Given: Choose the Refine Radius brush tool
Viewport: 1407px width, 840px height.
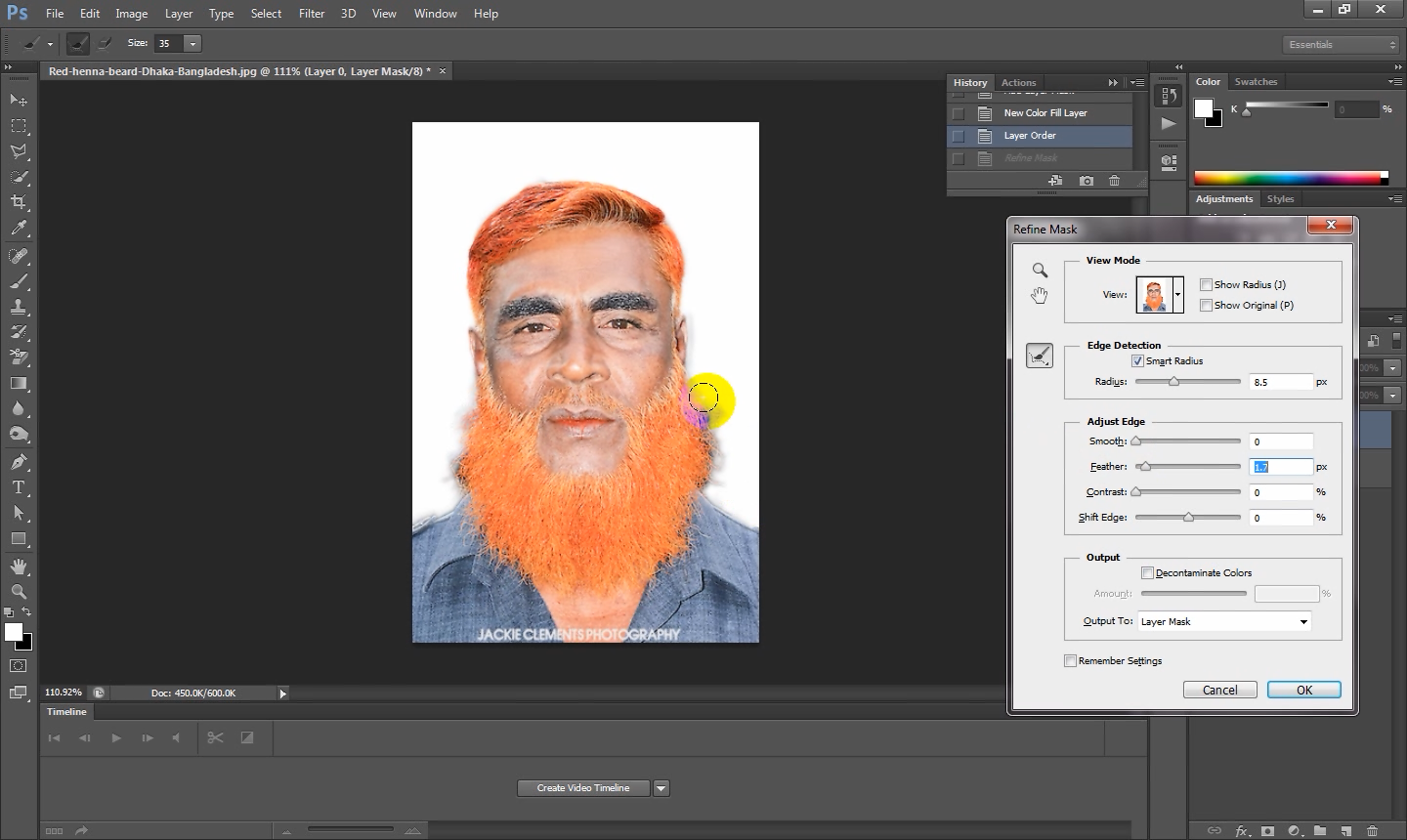Looking at the screenshot, I should pos(1040,356).
